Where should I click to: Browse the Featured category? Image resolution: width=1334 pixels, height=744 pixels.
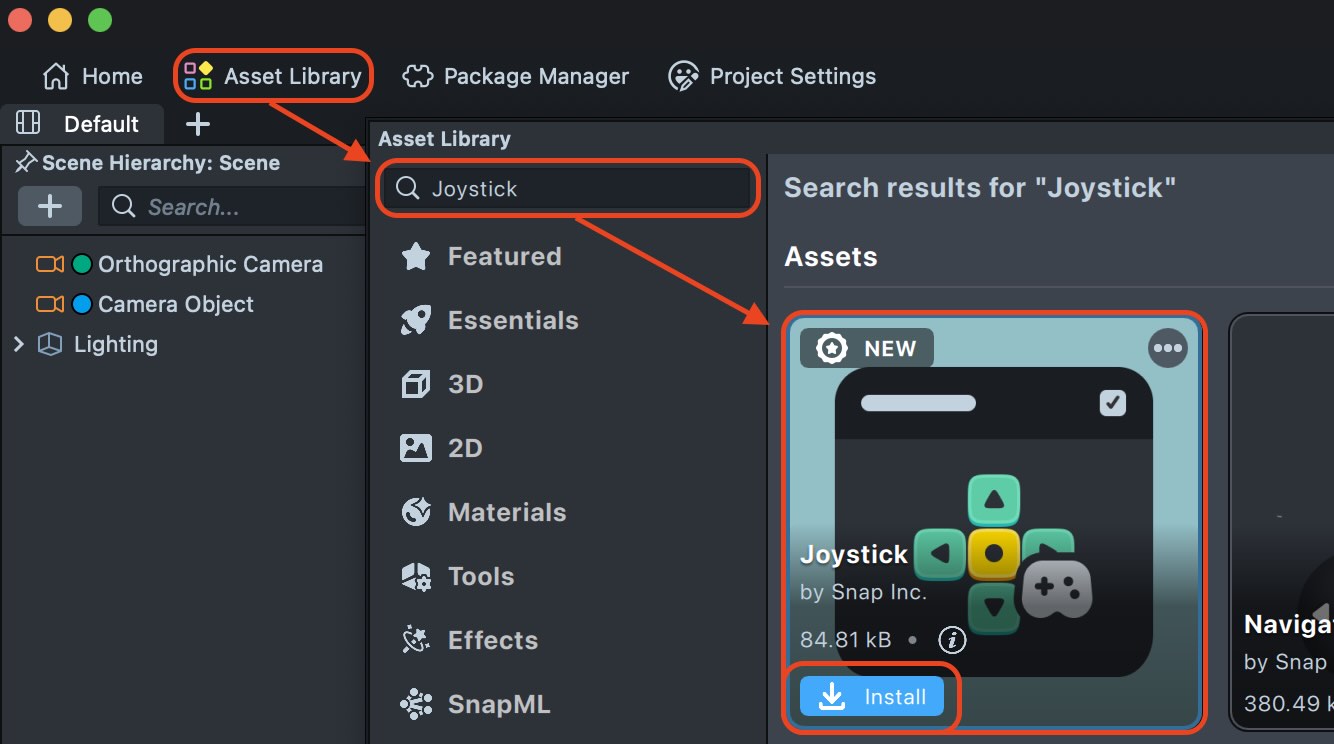503,256
